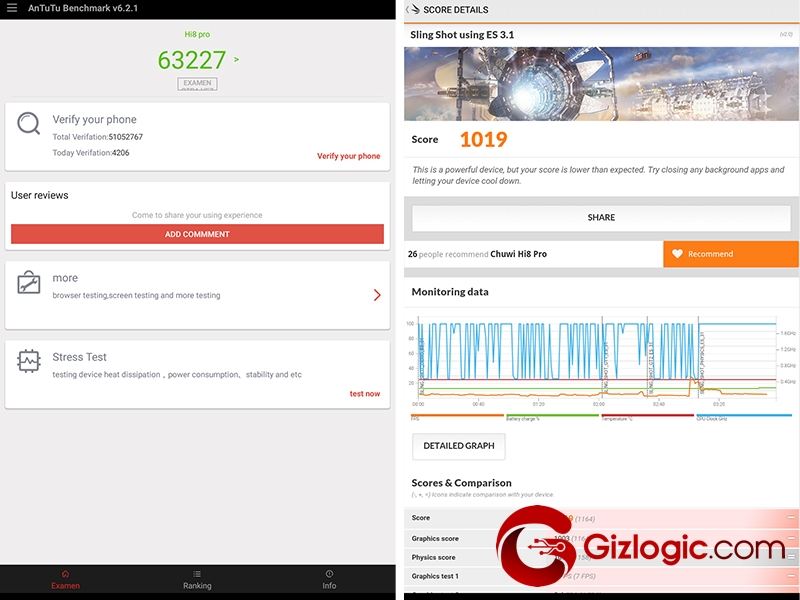800x600 pixels.
Task: Tap the Total Verifation count 51052767
Action: tap(126, 137)
